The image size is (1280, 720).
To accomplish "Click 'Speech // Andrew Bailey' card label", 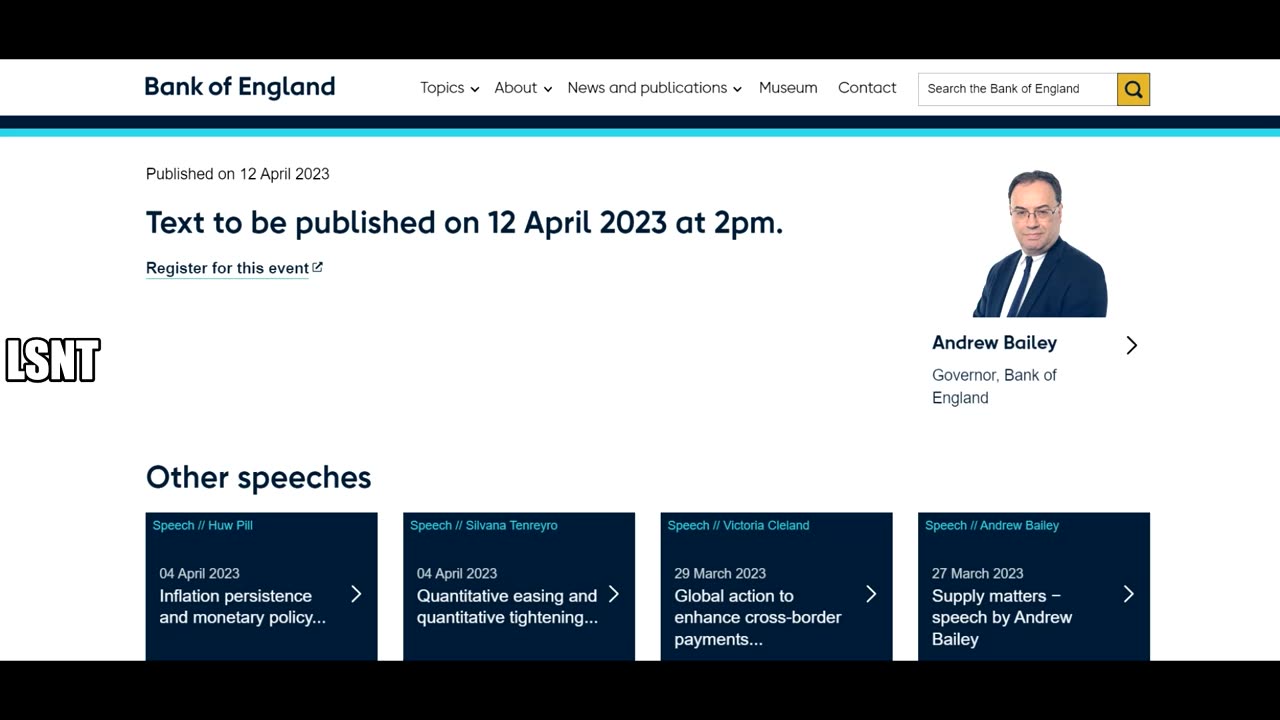I will click(992, 525).
